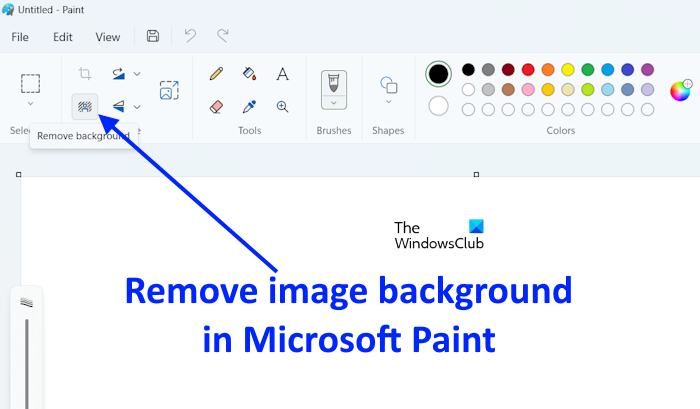Open the File menu
The width and height of the screenshot is (700, 409).
(20, 37)
